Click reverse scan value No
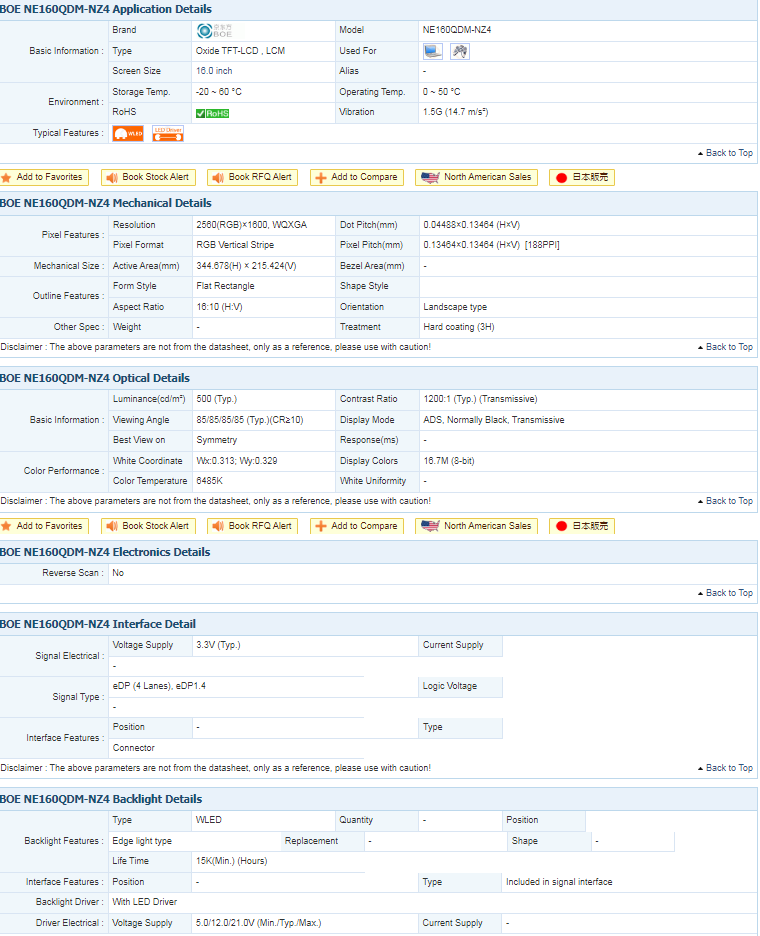This screenshot has width=760, height=936. tap(118, 574)
